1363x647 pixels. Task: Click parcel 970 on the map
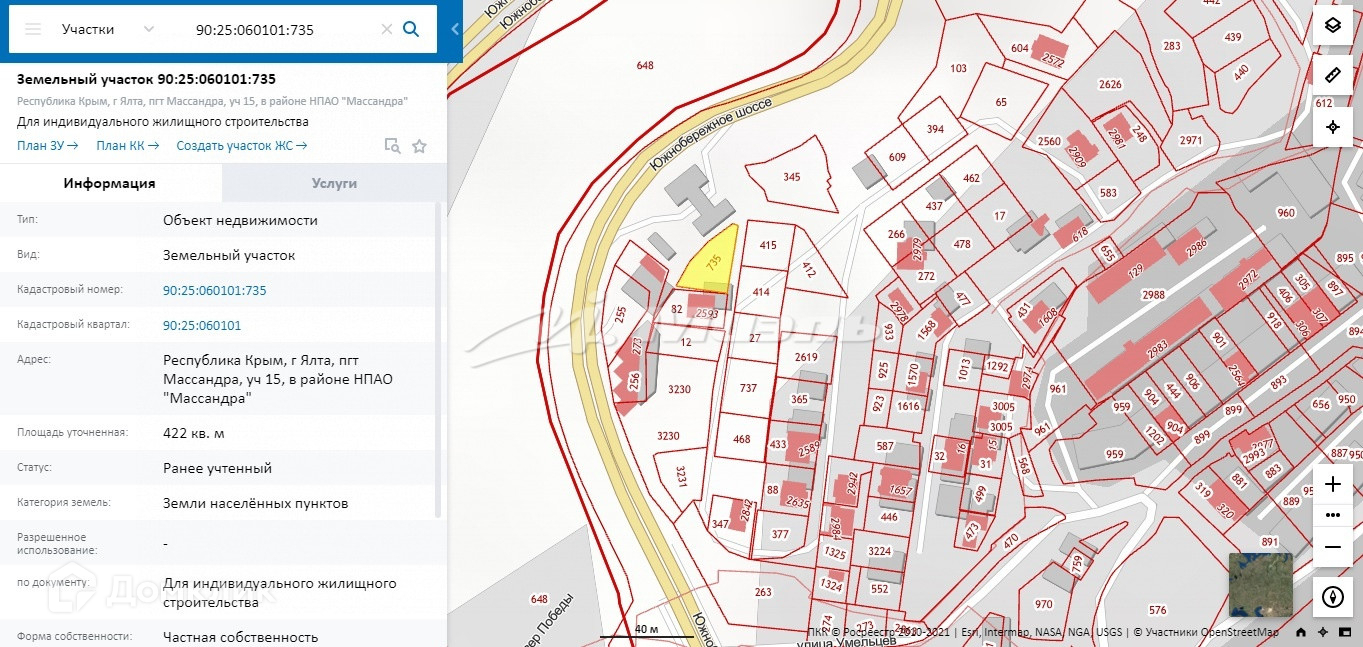coord(1043,604)
